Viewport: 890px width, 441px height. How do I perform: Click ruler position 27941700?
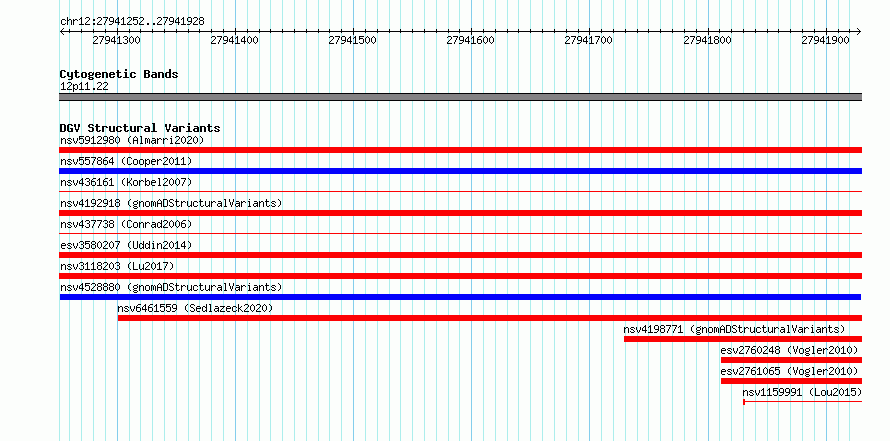point(589,40)
